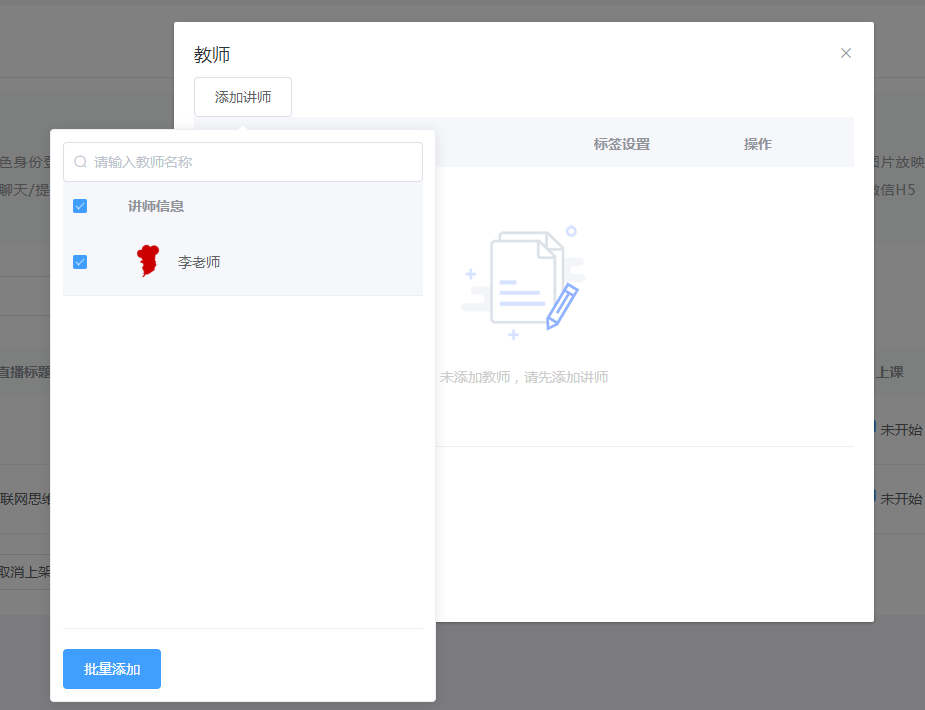Uncheck the checkbox next to 李老师

80,261
